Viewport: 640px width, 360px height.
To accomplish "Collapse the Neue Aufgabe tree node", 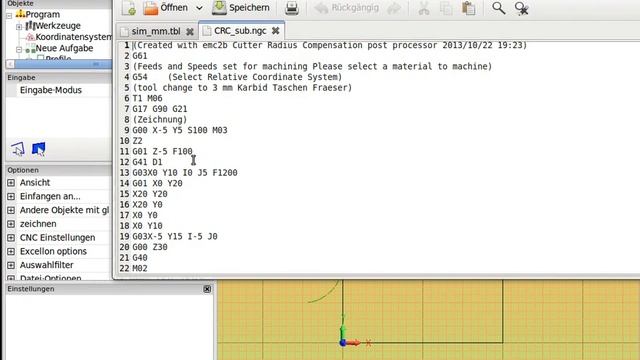I will coord(19,49).
